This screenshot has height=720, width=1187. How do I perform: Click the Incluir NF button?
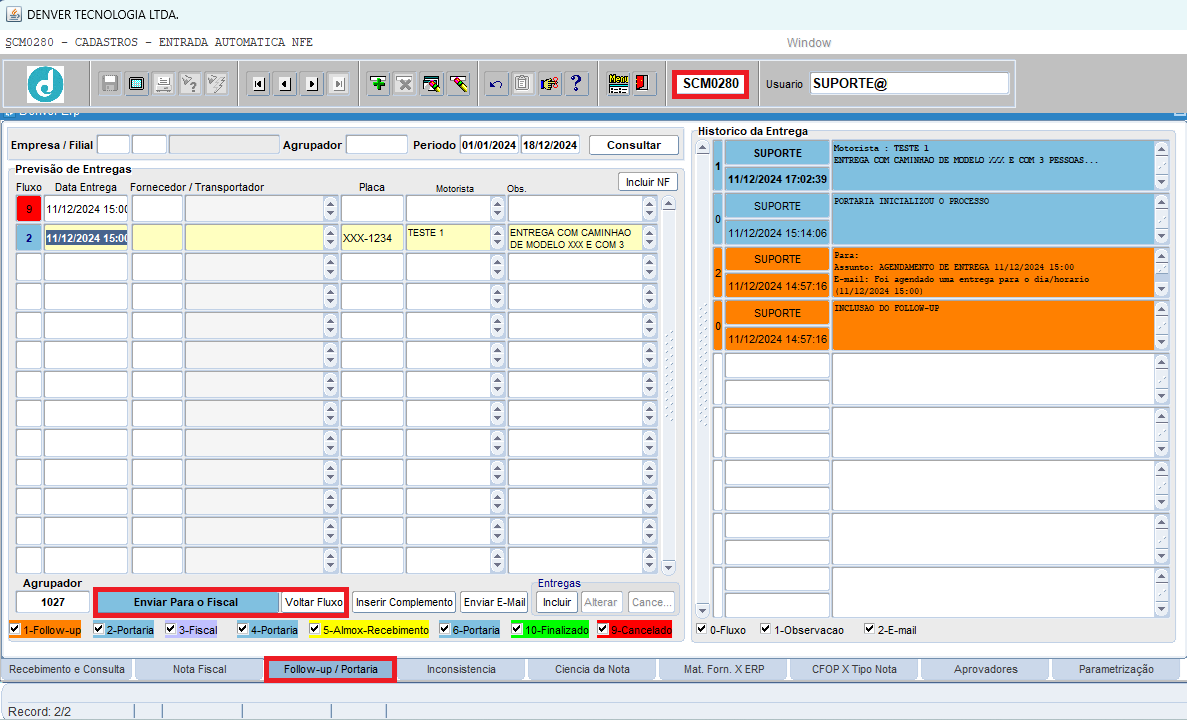click(648, 182)
